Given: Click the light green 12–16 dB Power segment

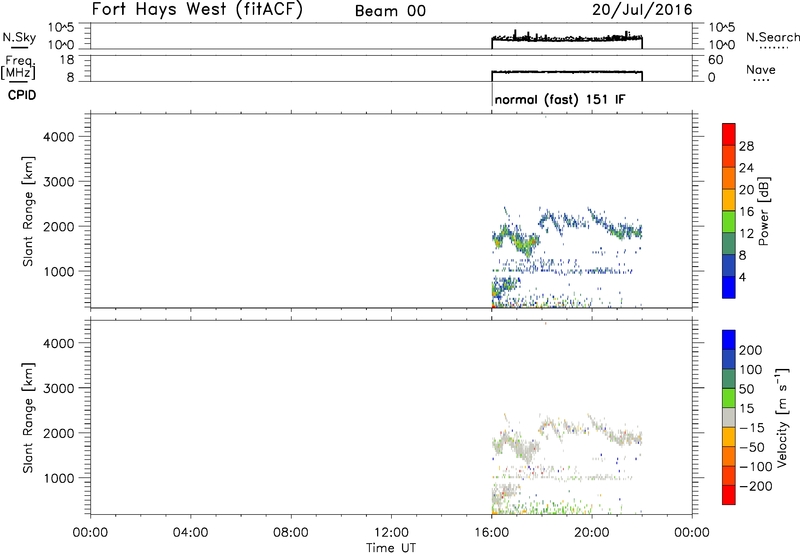Looking at the screenshot, I should coord(729,221).
